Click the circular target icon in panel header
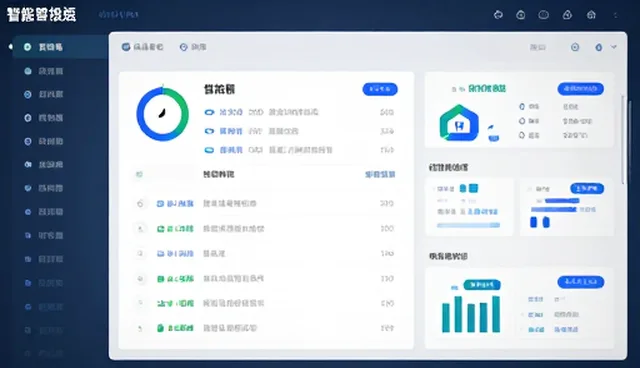Viewport: 640px width, 368px height. point(575,47)
